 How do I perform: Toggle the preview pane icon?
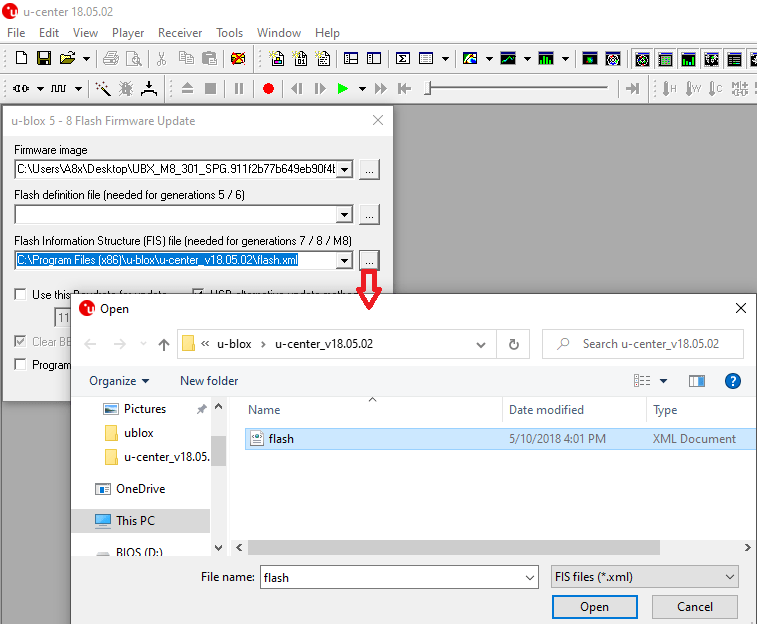point(697,381)
